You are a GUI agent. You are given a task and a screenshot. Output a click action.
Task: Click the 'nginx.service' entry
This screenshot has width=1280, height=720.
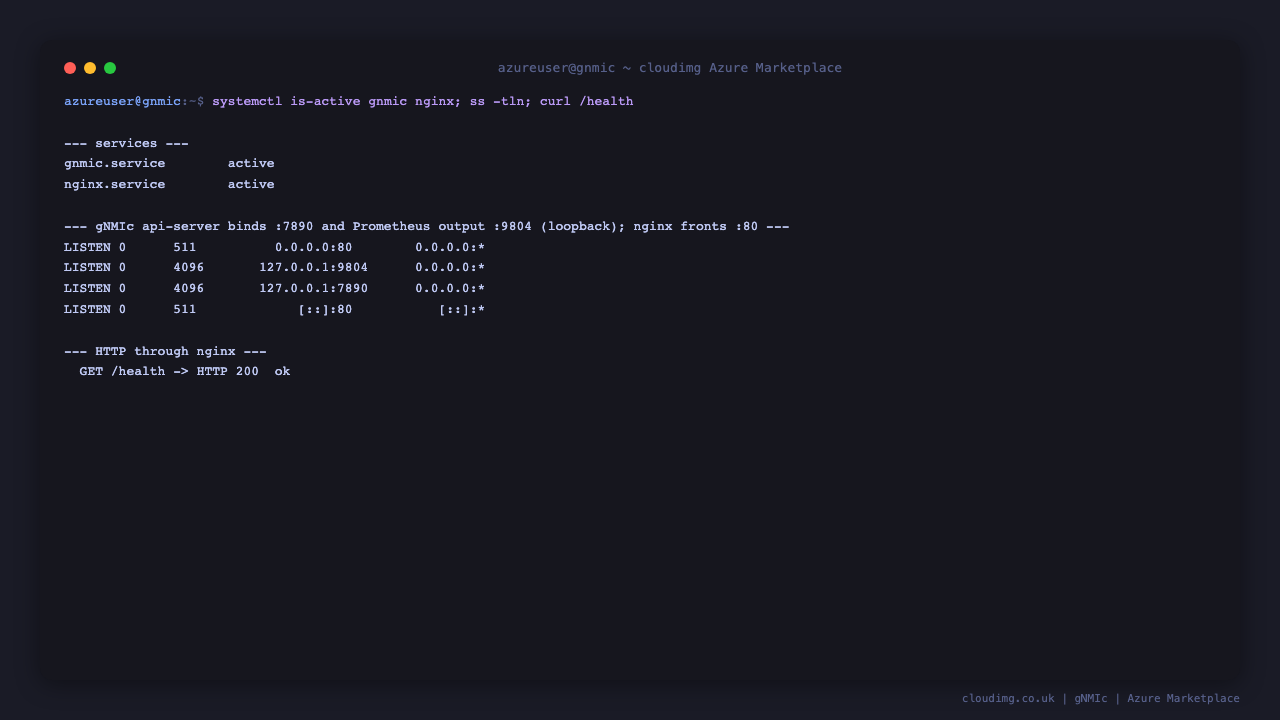pos(115,184)
